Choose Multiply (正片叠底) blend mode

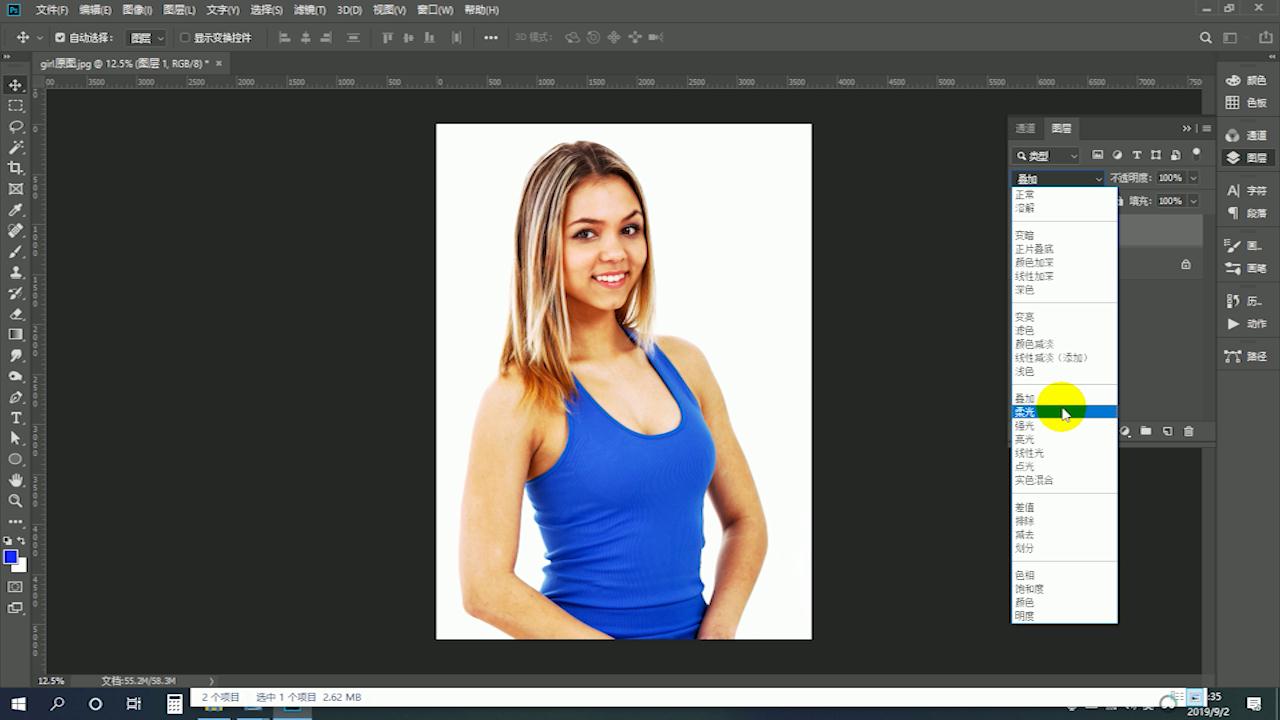[x=1034, y=249]
